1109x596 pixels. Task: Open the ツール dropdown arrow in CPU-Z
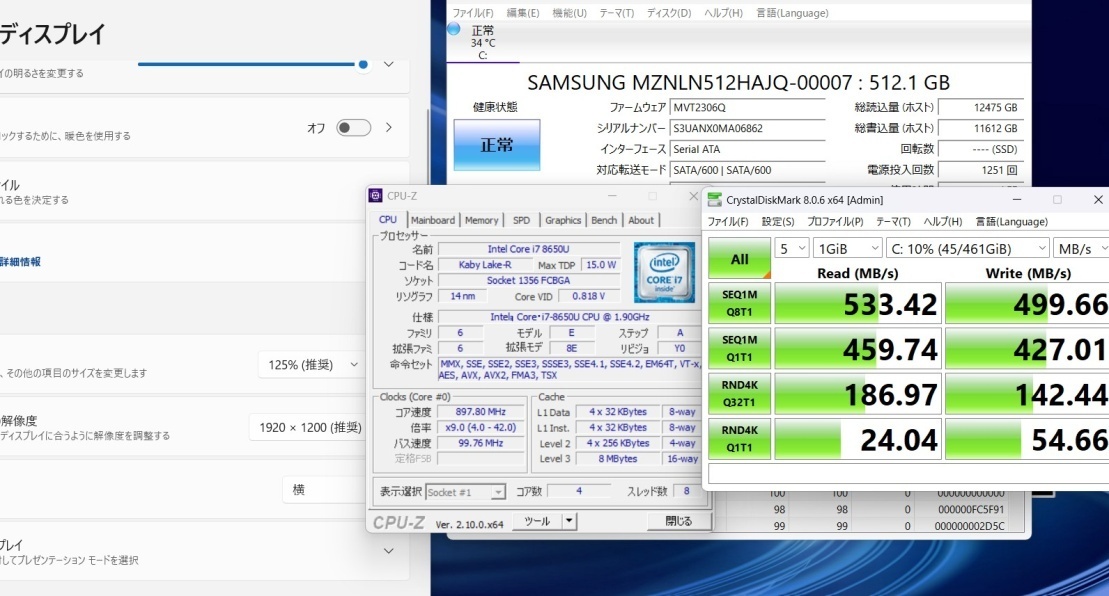tap(569, 522)
